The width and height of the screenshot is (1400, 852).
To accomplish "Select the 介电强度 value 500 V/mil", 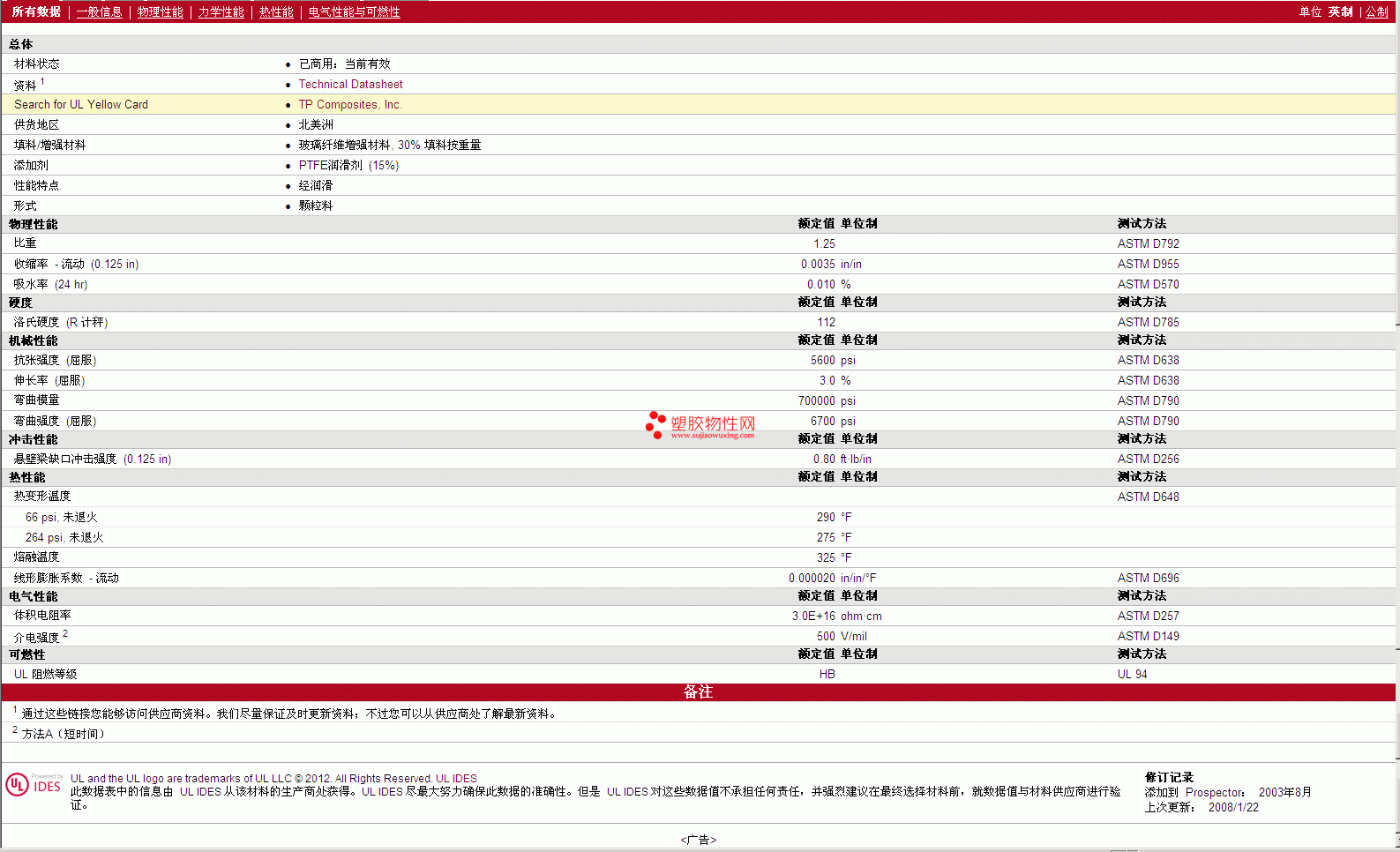I will point(842,636).
